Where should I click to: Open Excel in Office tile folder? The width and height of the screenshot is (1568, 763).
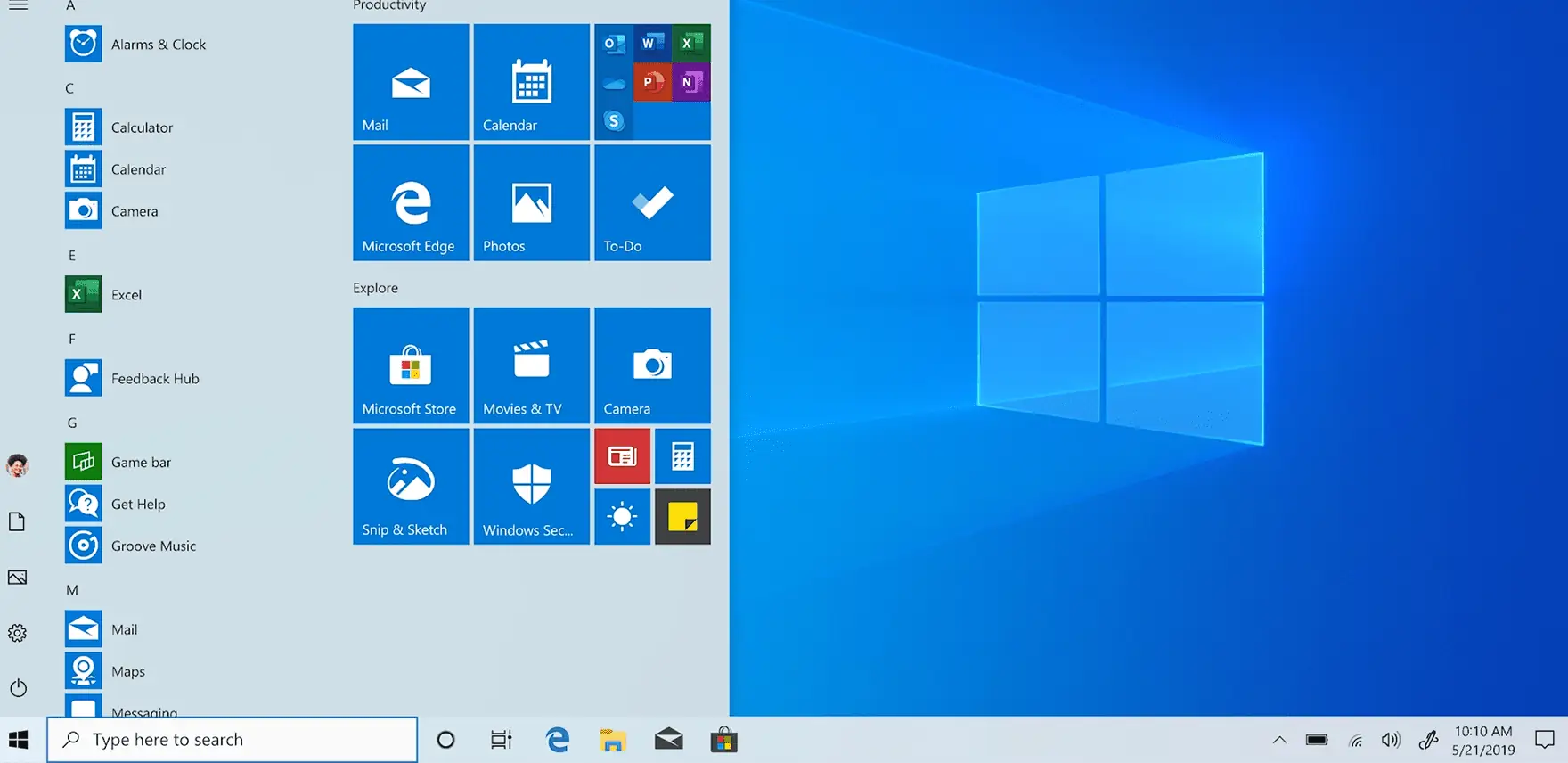point(691,43)
